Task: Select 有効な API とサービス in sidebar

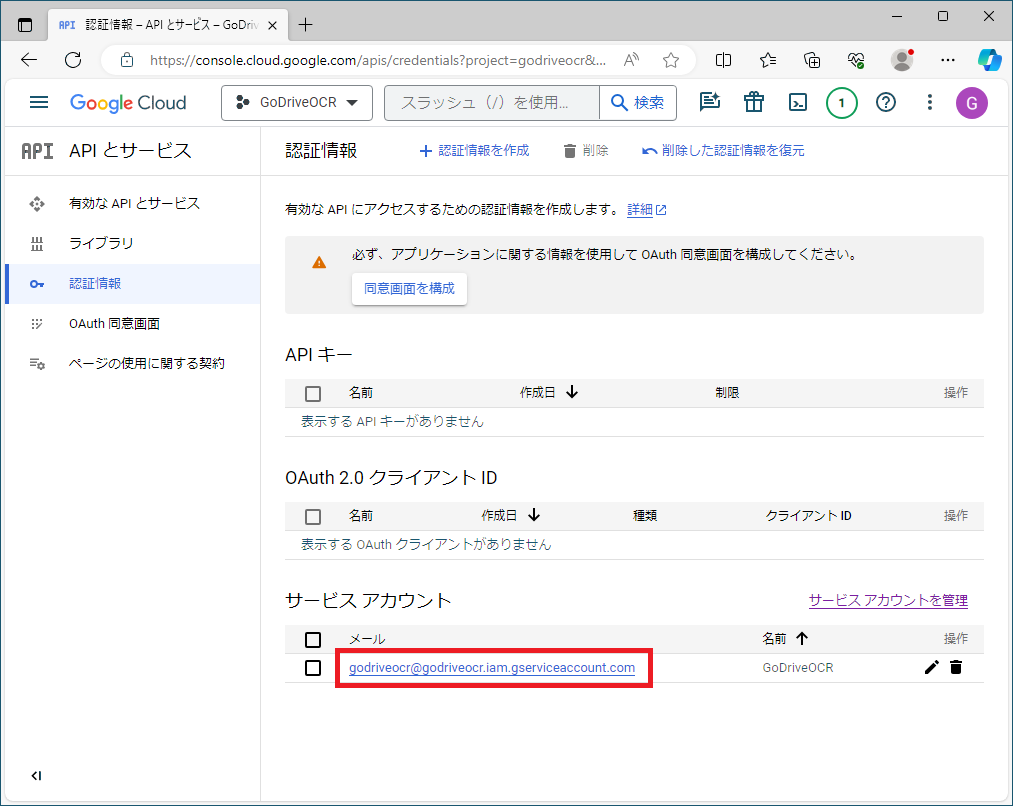Action: point(133,203)
